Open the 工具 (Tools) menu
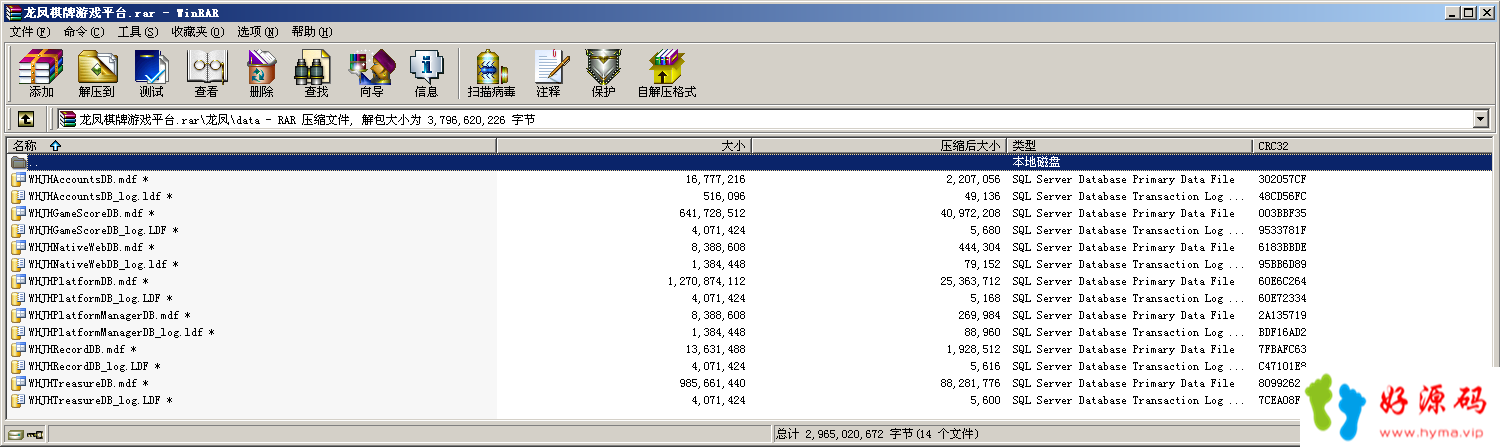 [138, 32]
